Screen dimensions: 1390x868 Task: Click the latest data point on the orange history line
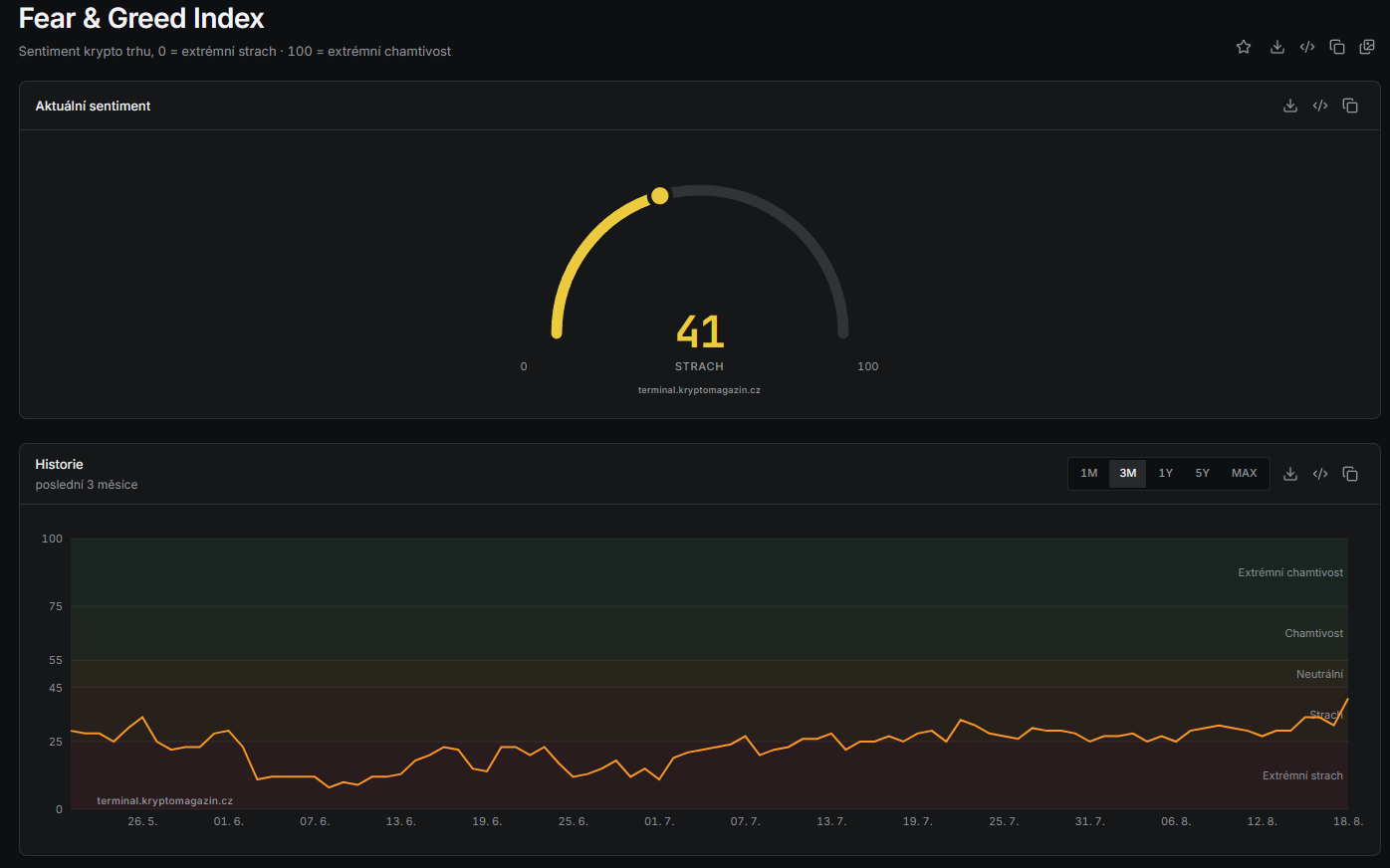pyautogui.click(x=1347, y=699)
